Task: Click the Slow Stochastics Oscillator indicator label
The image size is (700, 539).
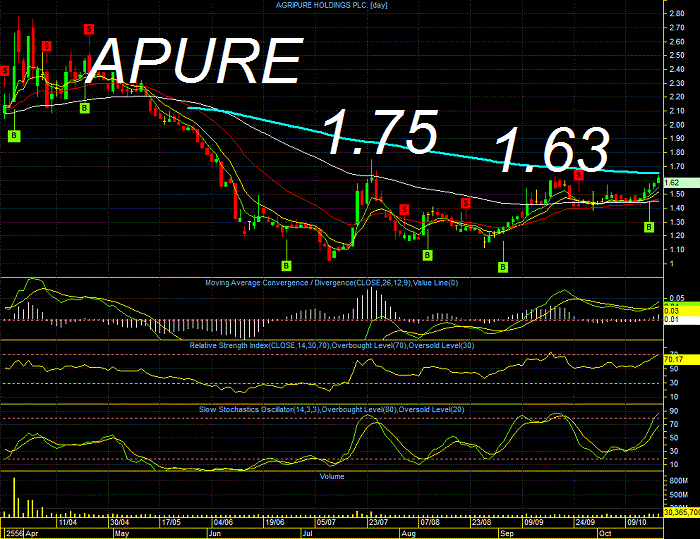Action: pyautogui.click(x=331, y=409)
